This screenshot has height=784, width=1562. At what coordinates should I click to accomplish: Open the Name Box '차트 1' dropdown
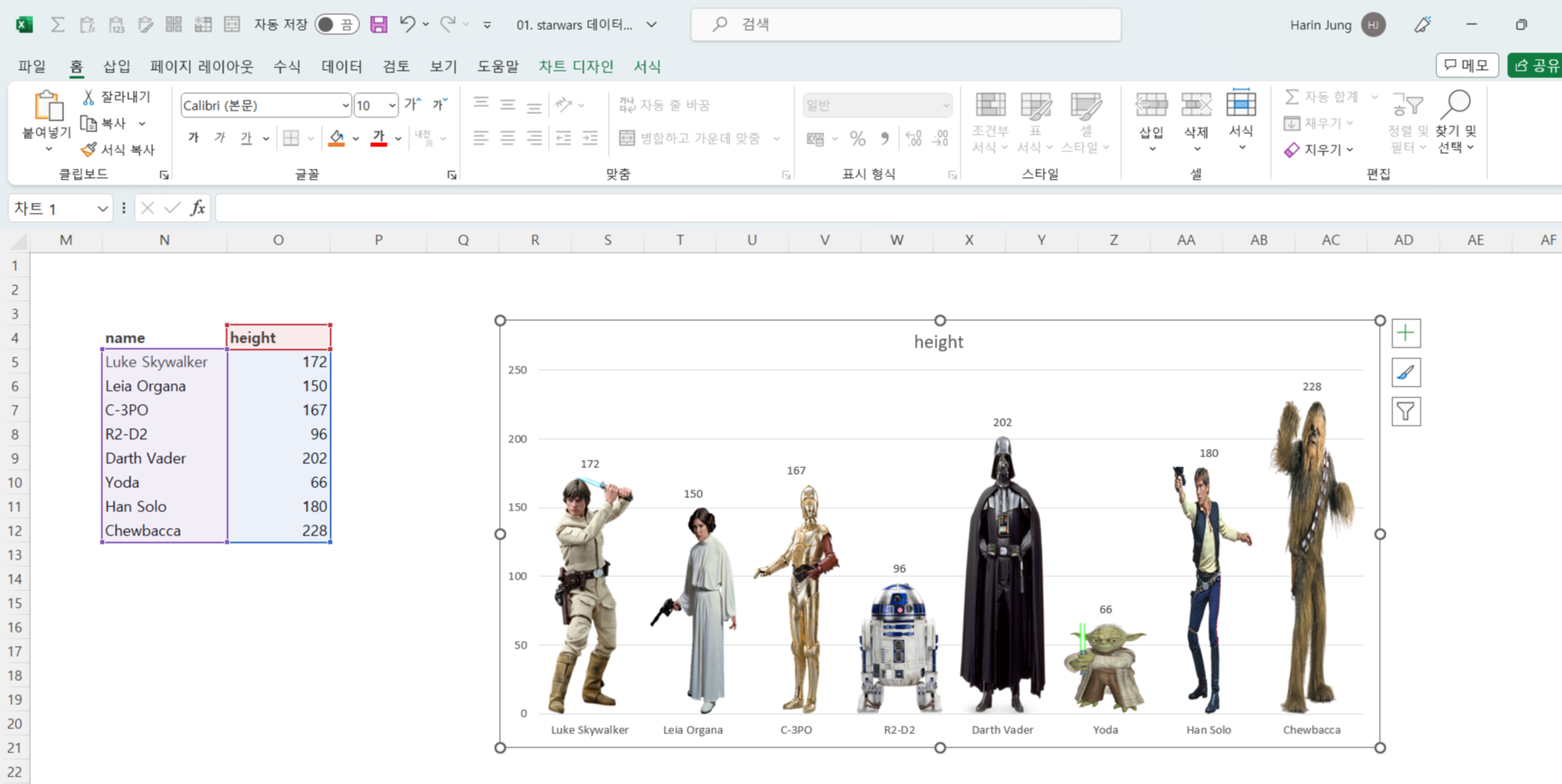[x=102, y=209]
